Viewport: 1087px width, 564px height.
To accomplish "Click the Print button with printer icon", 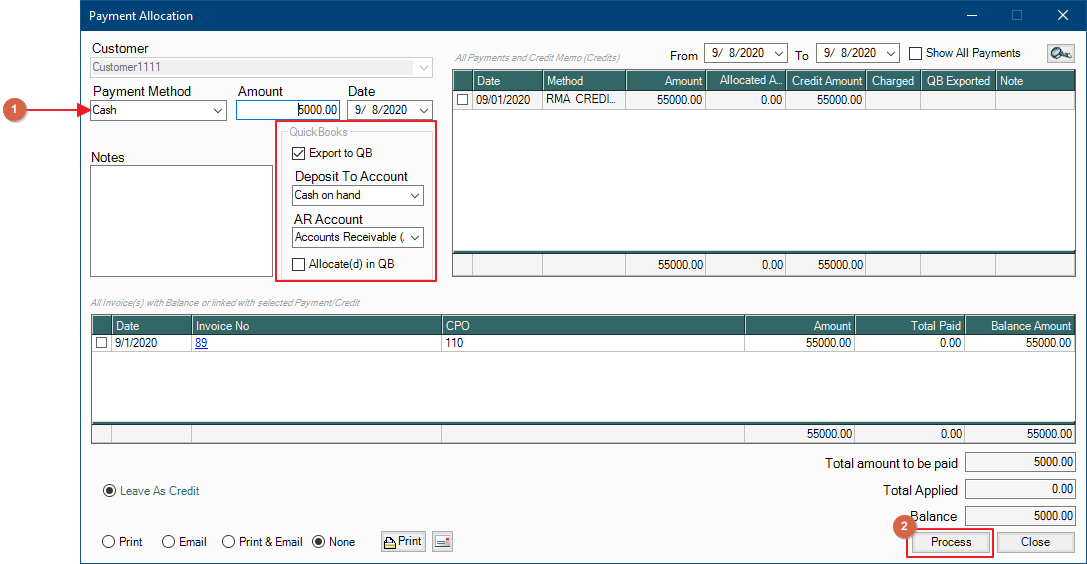I will [403, 541].
